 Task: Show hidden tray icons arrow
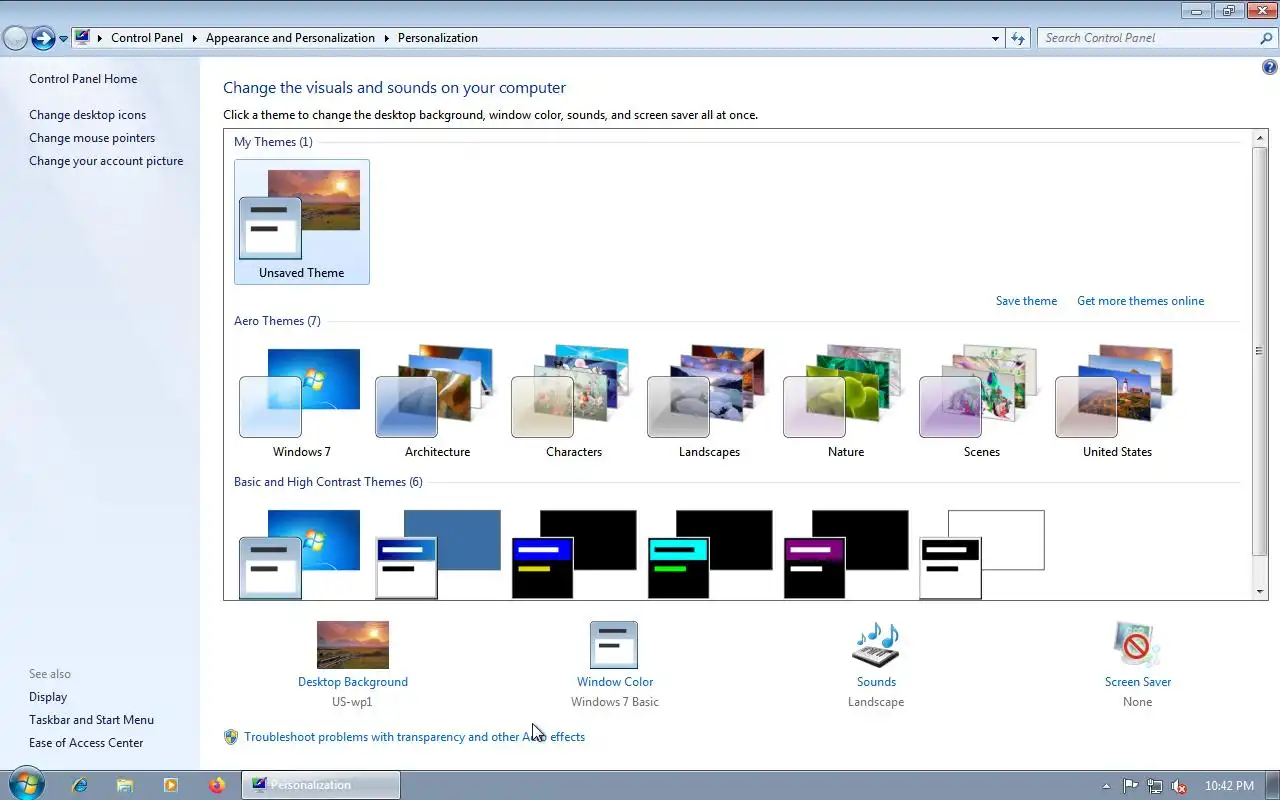[1106, 786]
